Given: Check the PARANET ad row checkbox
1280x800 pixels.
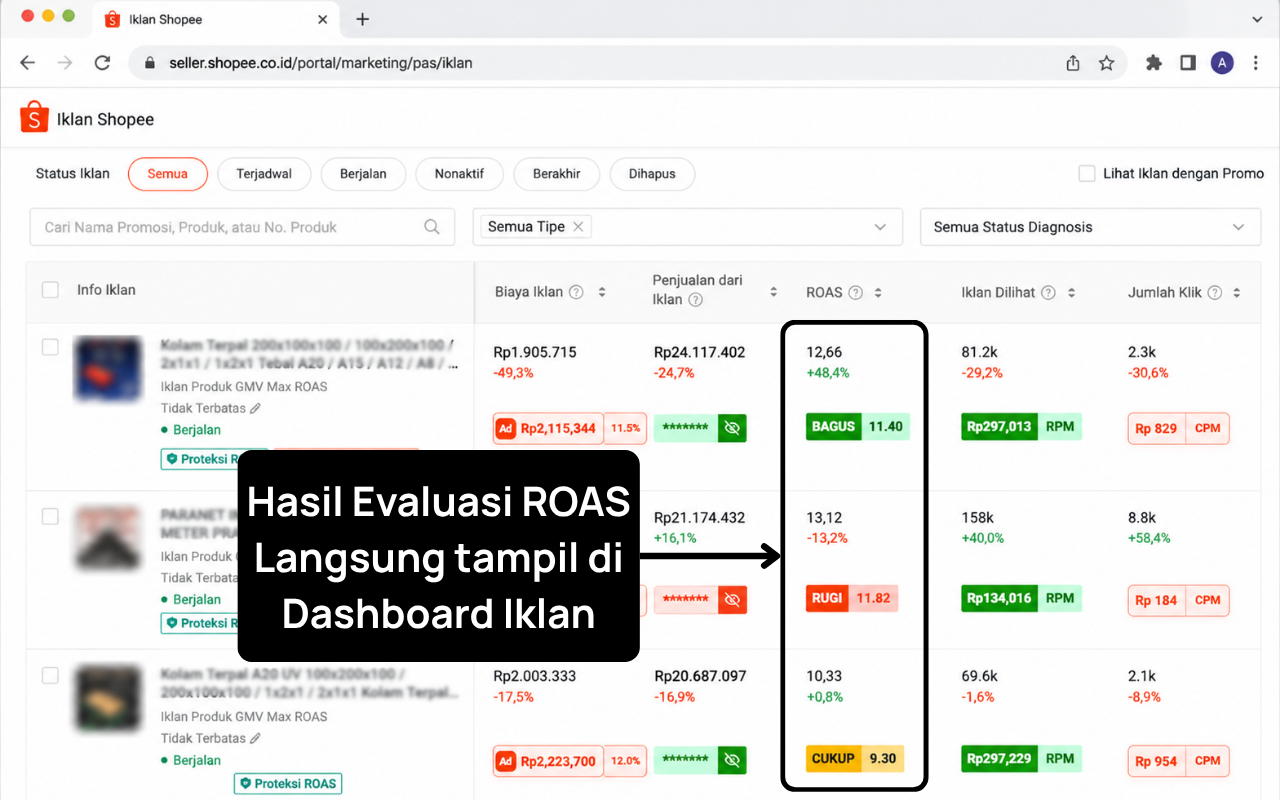Looking at the screenshot, I should click(50, 517).
